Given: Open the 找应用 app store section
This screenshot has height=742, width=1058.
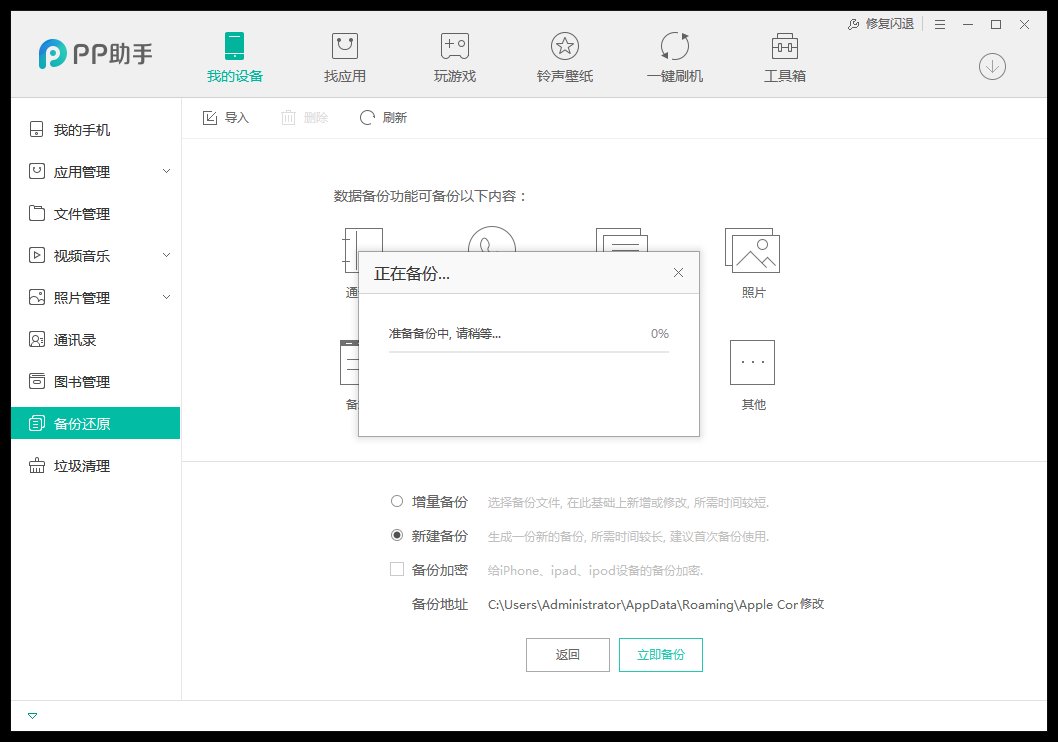Looking at the screenshot, I should click(343, 55).
